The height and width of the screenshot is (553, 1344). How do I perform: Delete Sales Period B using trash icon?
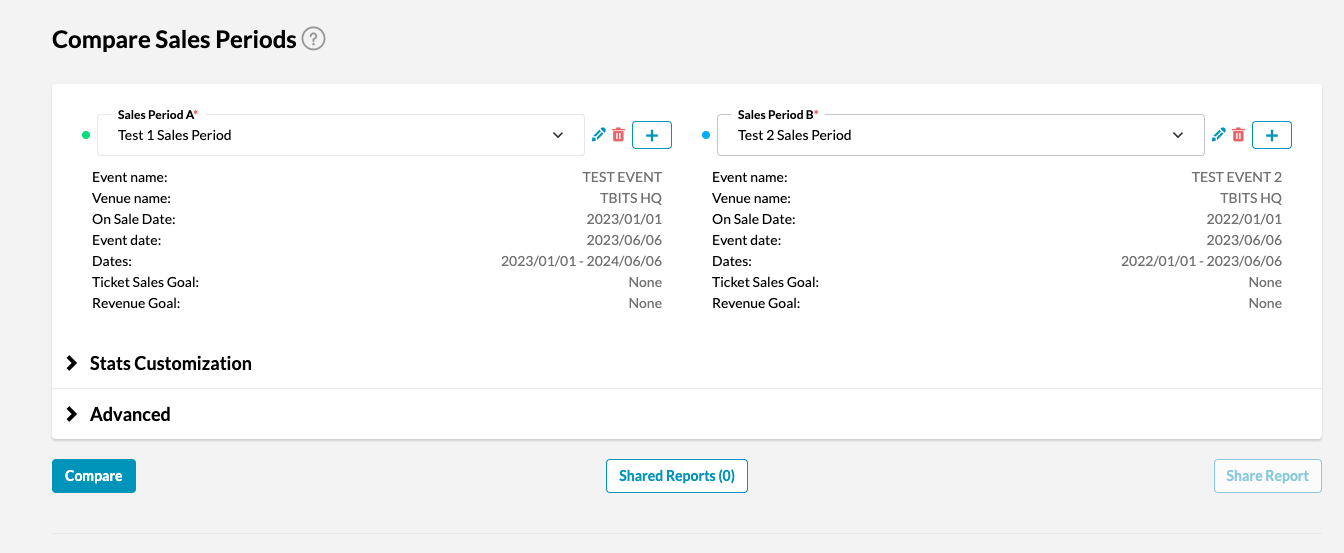point(1238,135)
